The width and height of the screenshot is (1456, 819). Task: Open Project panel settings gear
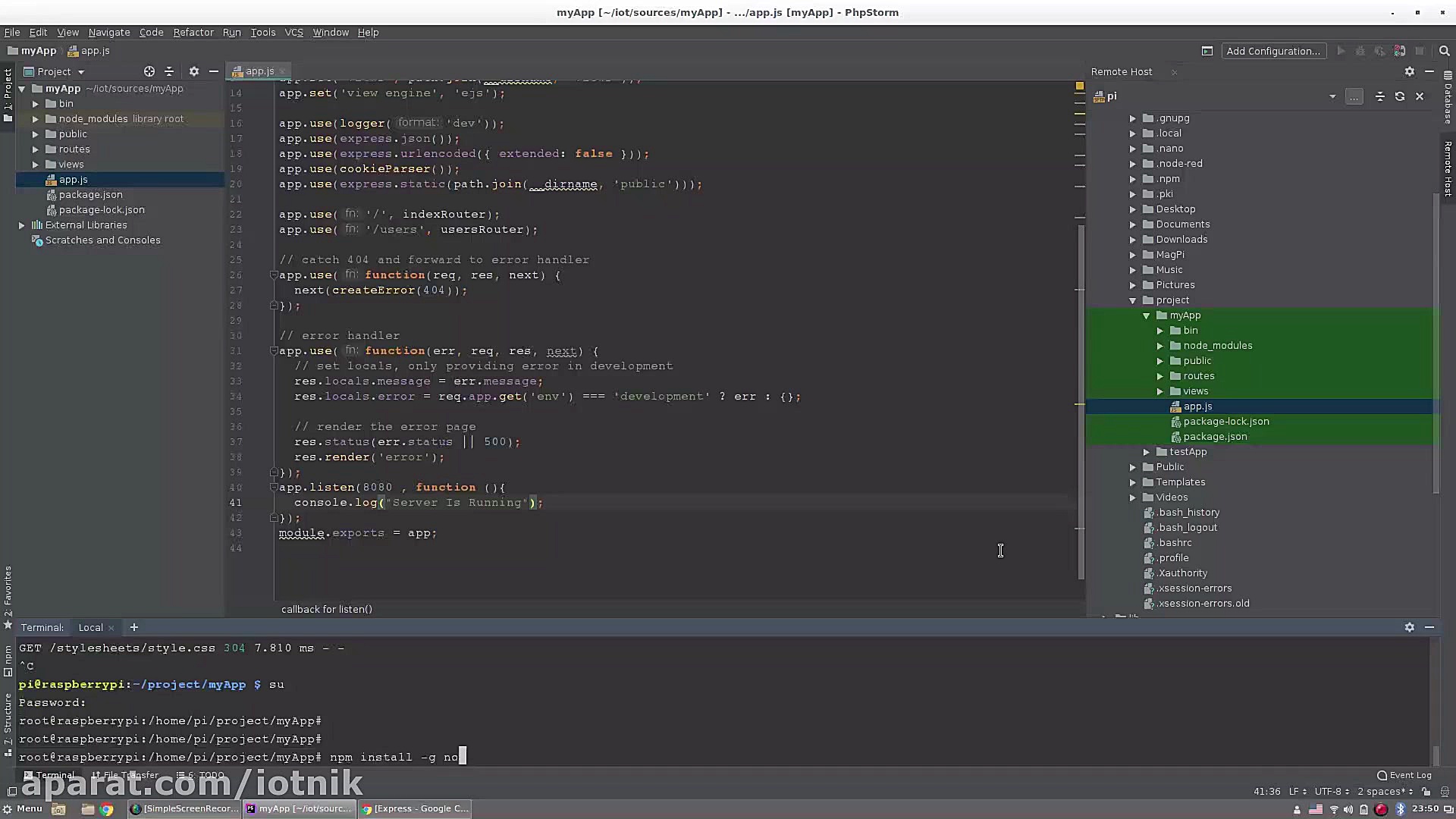click(x=194, y=71)
